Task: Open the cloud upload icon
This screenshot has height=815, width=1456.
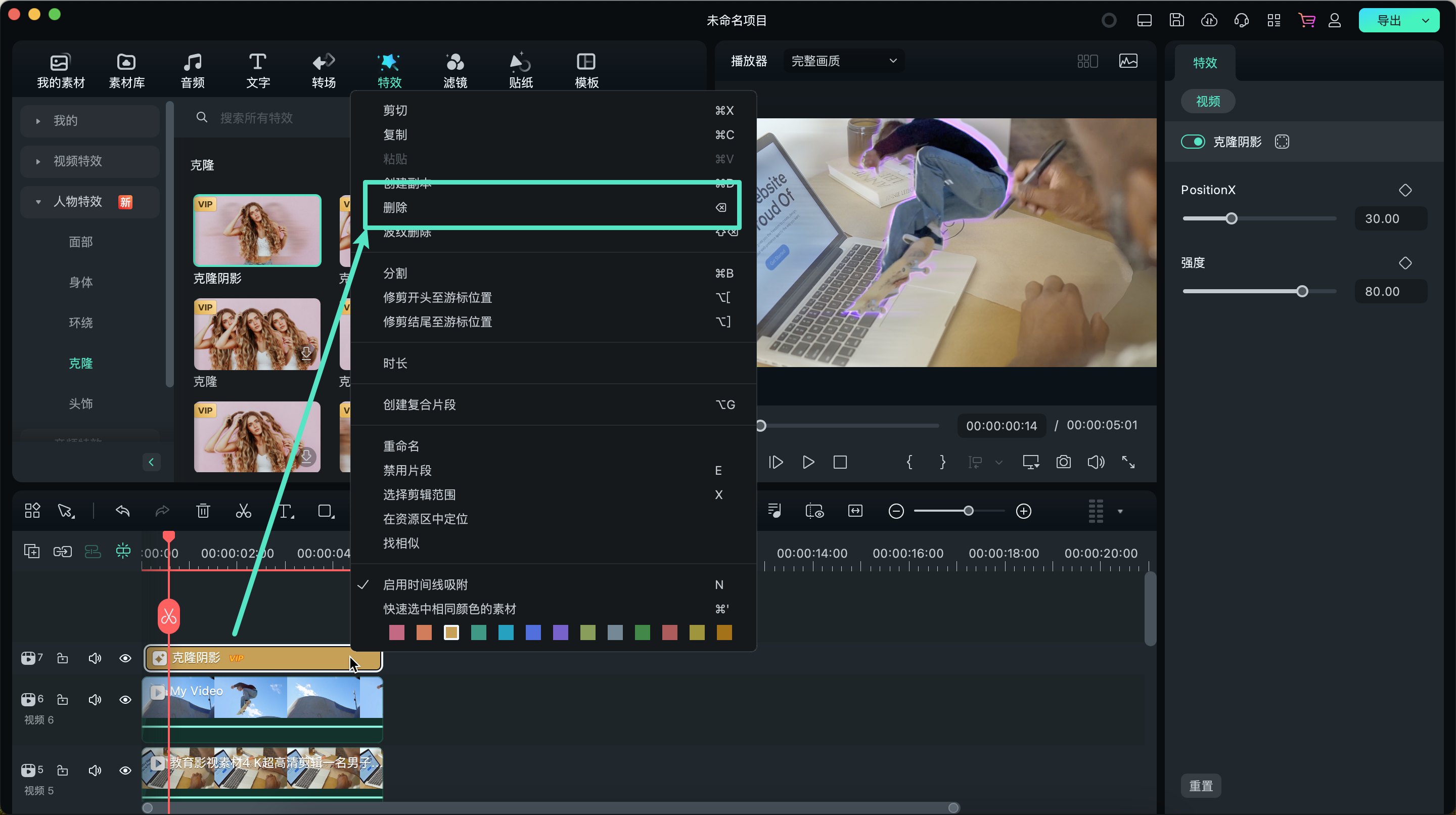Action: [1209, 20]
